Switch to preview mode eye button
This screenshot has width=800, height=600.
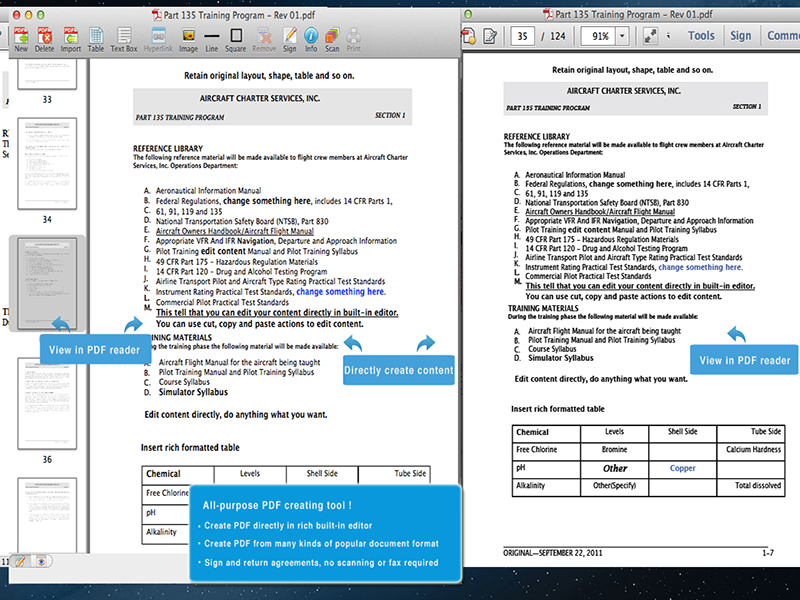coord(41,561)
